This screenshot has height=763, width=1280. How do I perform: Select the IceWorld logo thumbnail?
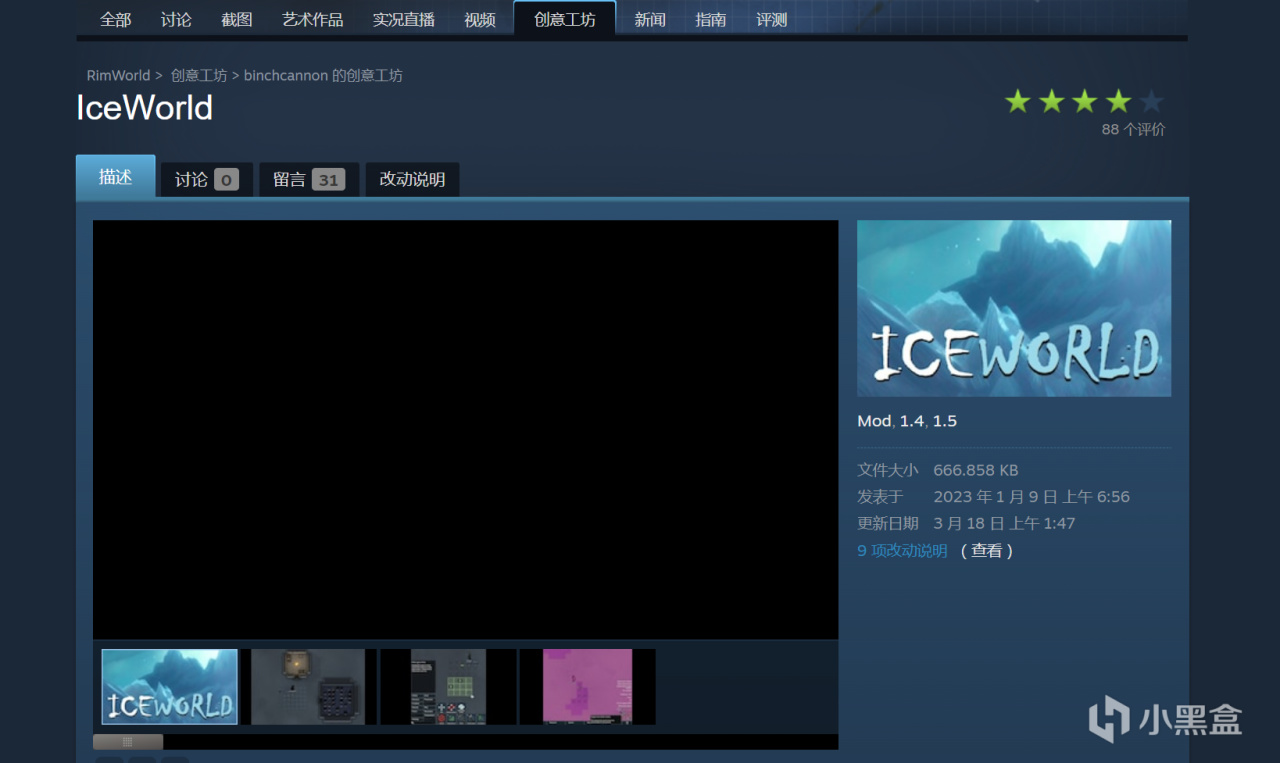(x=170, y=687)
